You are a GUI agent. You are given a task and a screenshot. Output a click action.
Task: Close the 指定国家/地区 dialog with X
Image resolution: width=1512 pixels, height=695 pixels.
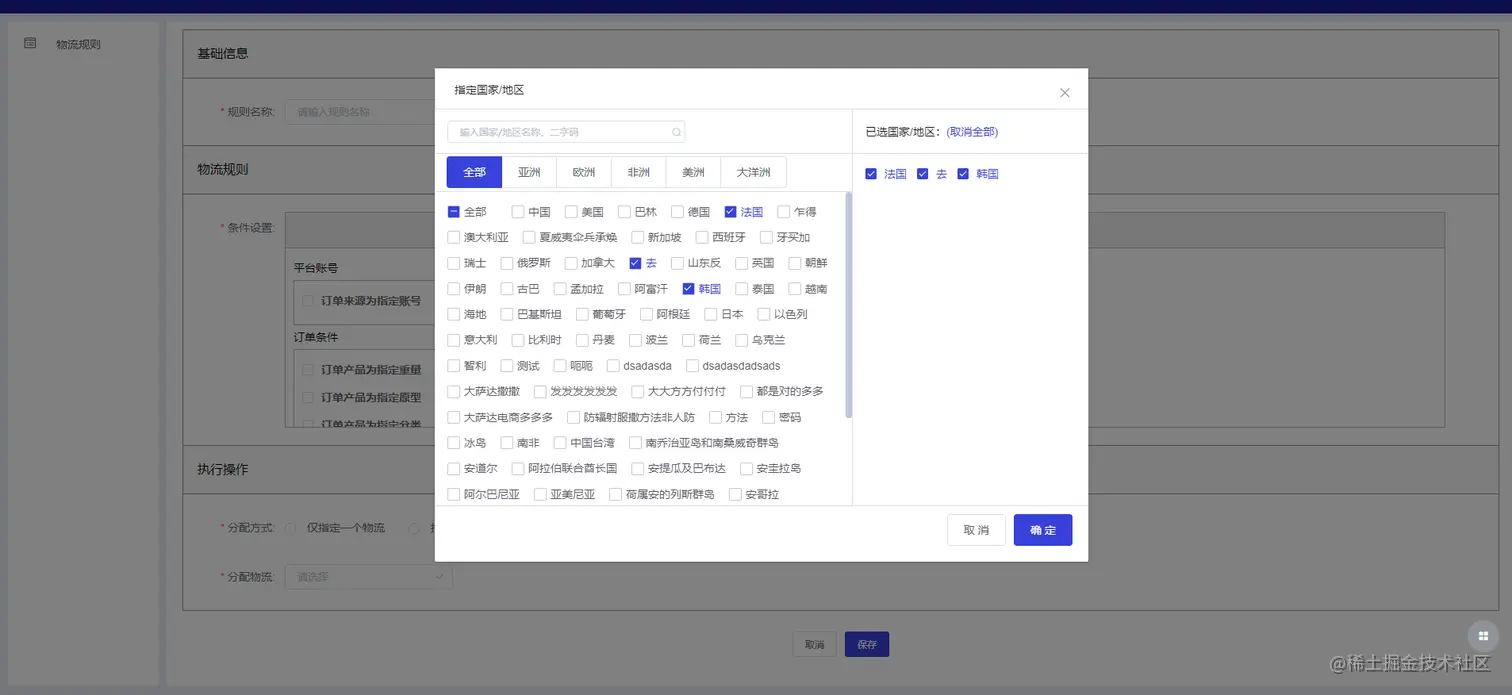pyautogui.click(x=1064, y=92)
